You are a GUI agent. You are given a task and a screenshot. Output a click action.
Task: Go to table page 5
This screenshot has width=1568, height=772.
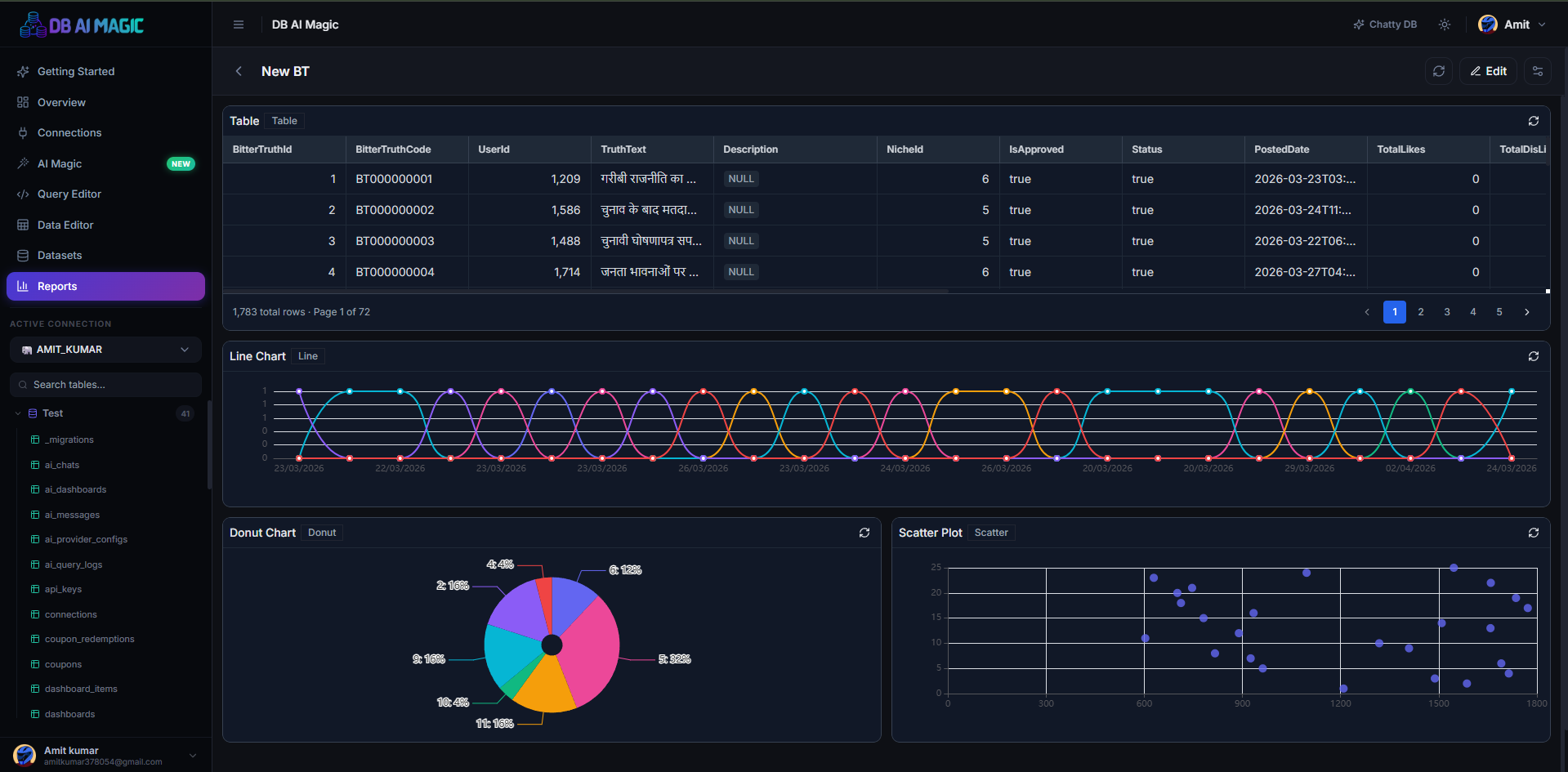pos(1499,312)
